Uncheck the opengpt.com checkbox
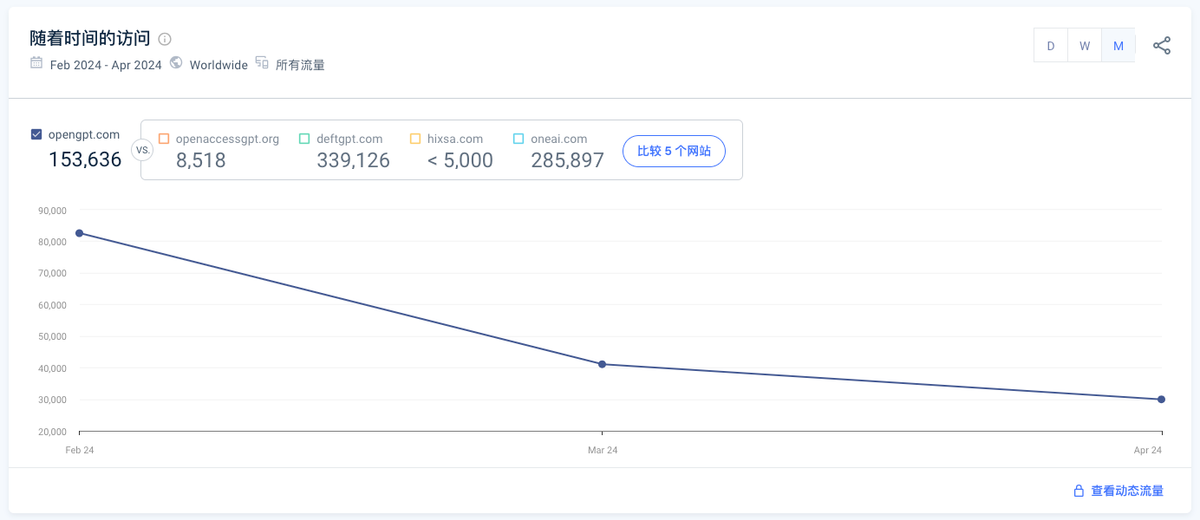Image resolution: width=1200 pixels, height=520 pixels. click(x=37, y=134)
